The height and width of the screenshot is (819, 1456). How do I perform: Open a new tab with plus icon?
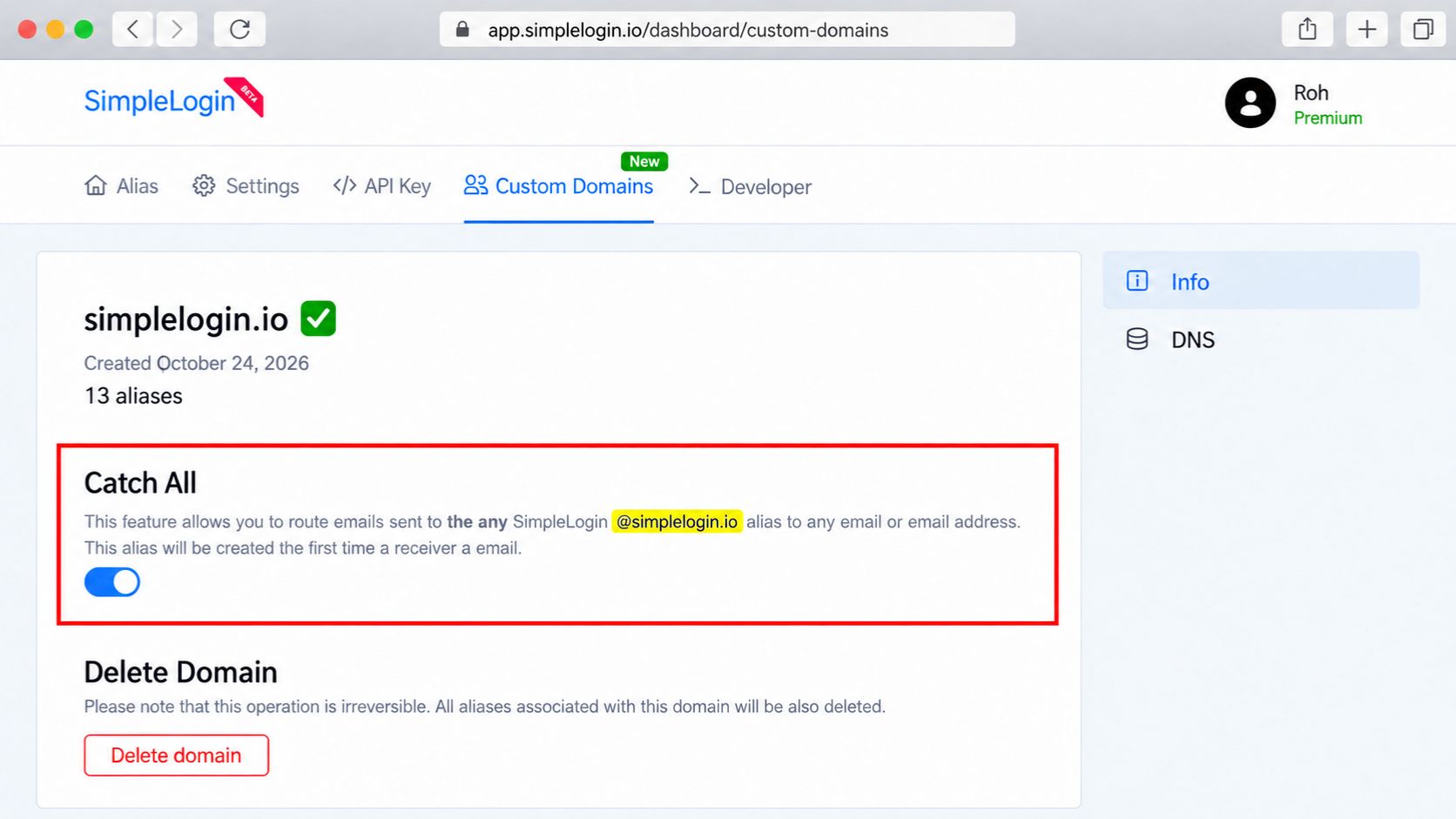[1367, 30]
